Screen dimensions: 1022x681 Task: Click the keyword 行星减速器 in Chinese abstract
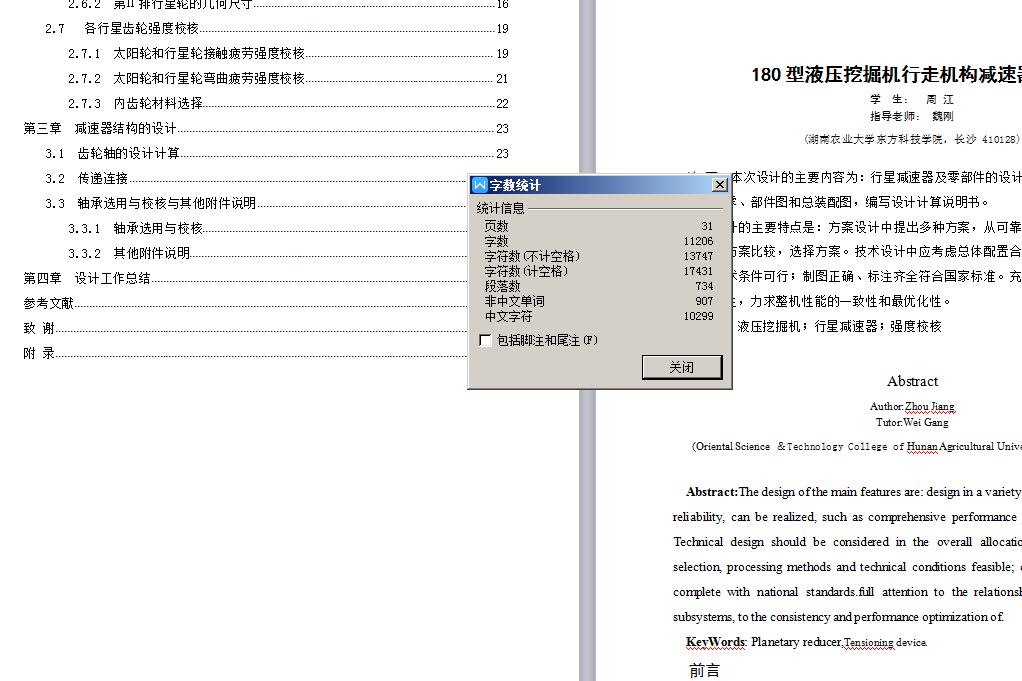click(x=845, y=326)
